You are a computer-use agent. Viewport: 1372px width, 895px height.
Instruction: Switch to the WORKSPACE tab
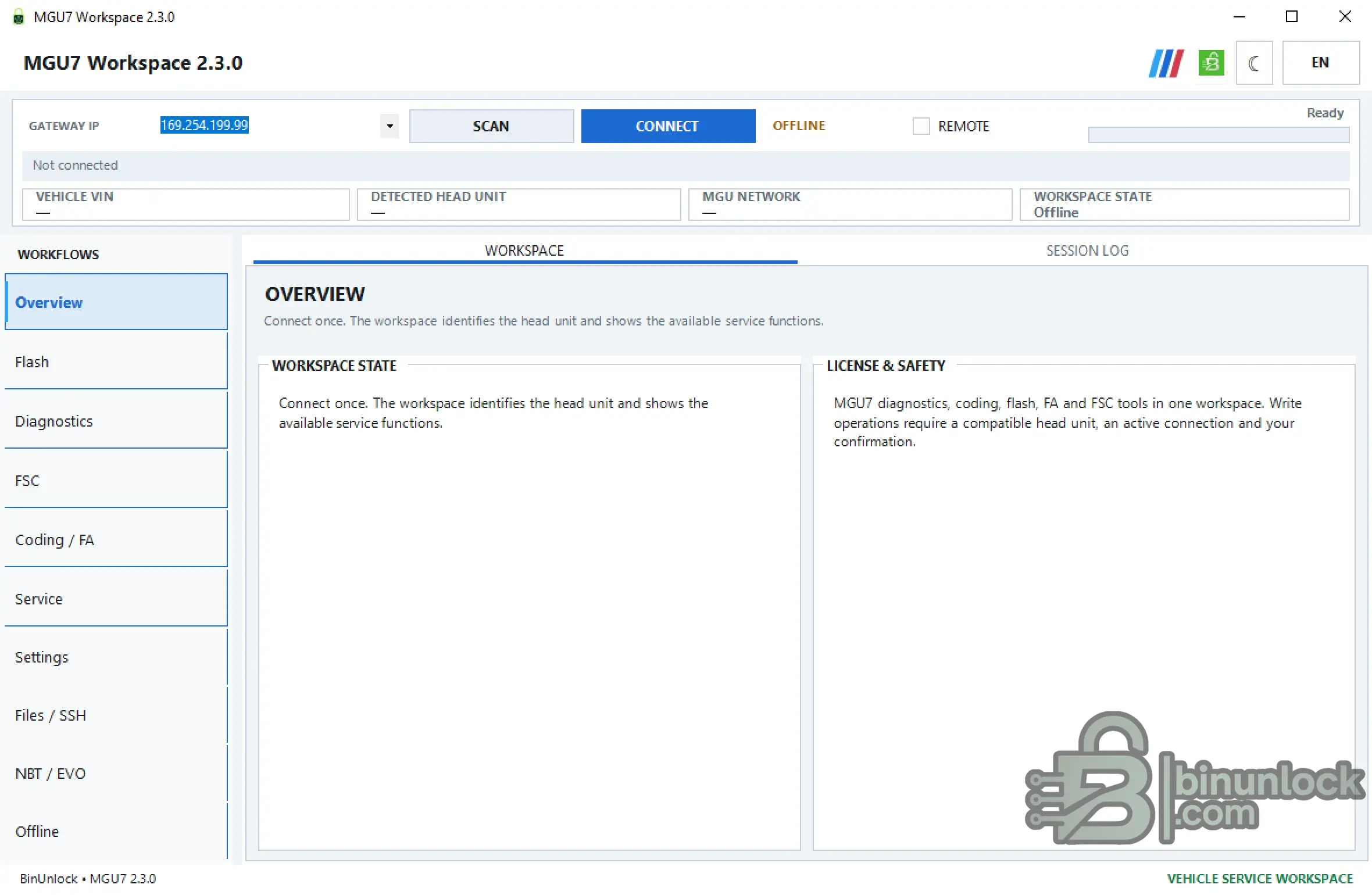pyautogui.click(x=524, y=250)
